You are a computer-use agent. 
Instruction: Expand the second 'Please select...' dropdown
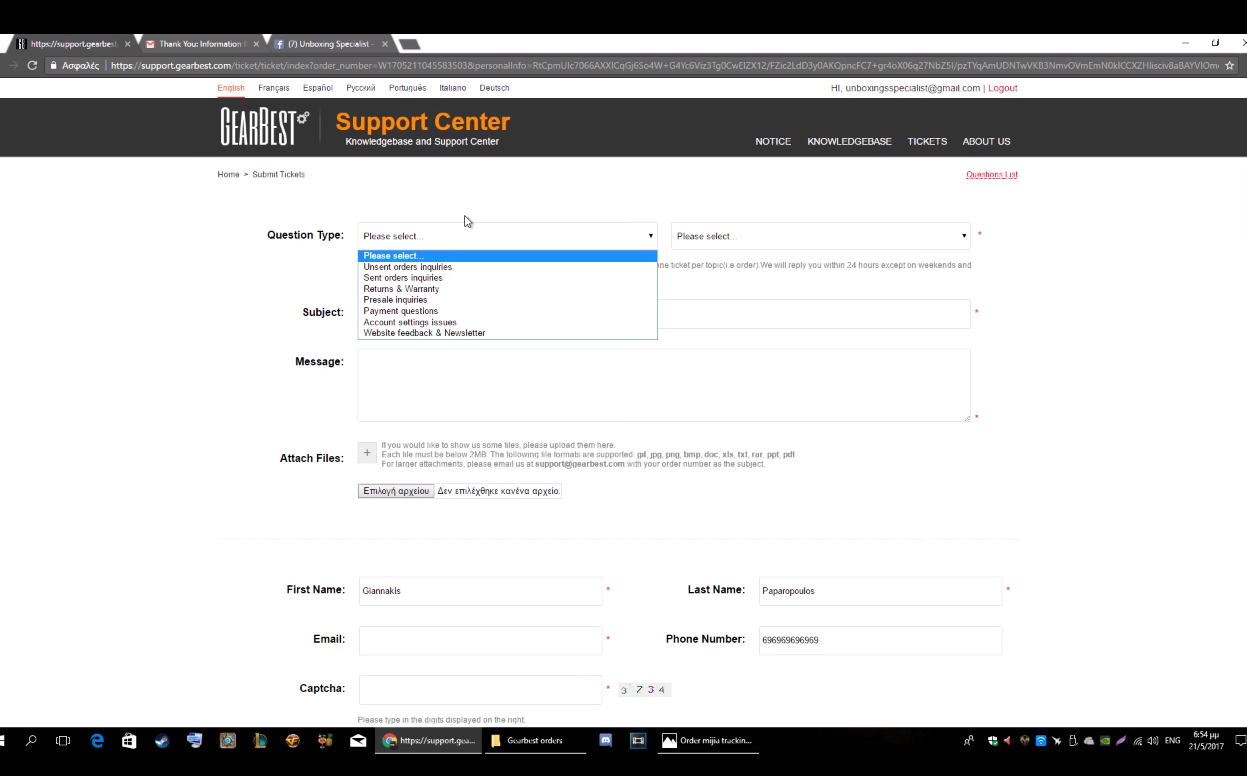(820, 236)
